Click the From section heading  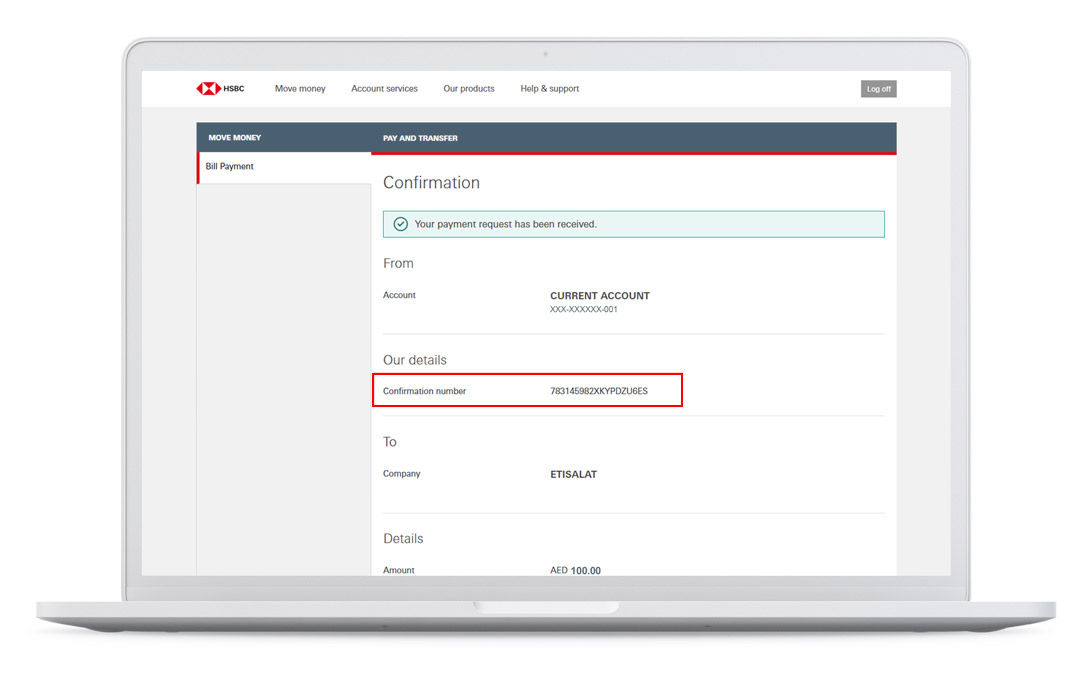(398, 263)
